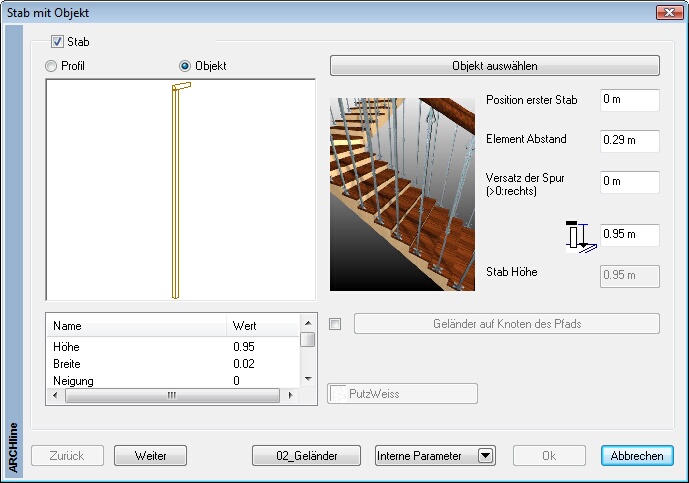The width and height of the screenshot is (689, 483).
Task: Click the vertical scrollbar thumb in the parameter list
Action: point(308,340)
